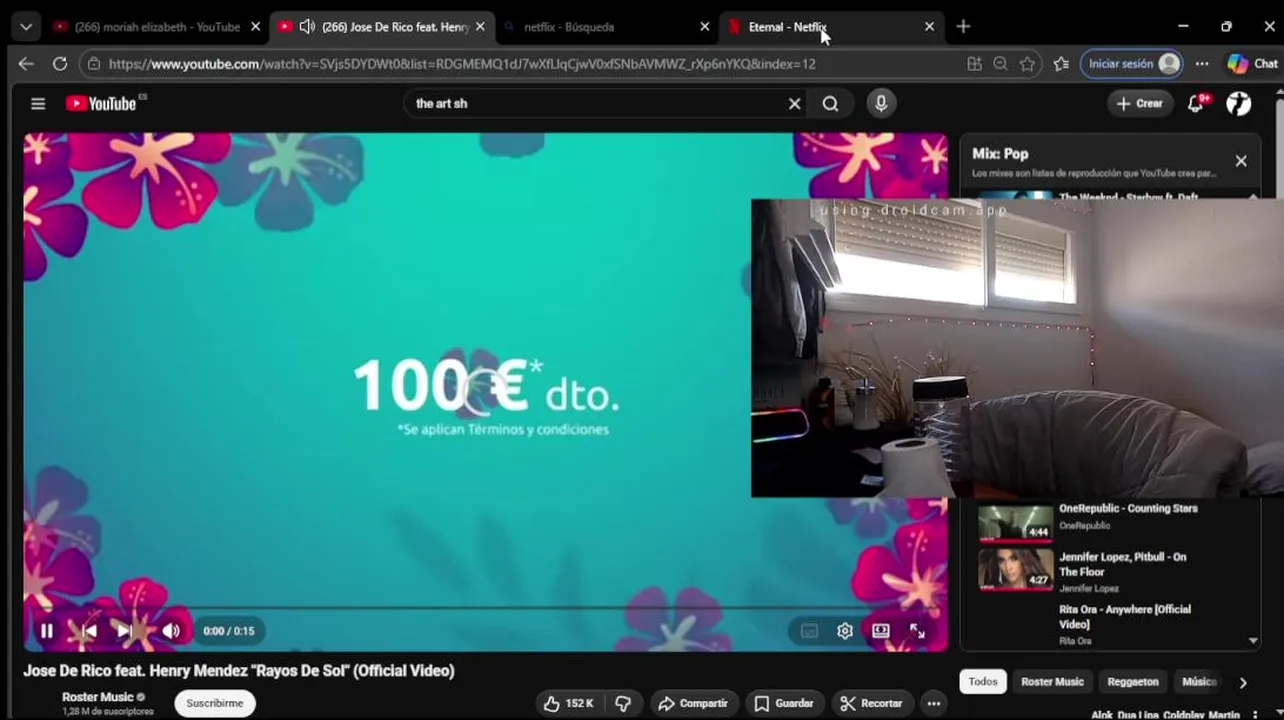Click the Crear button
Screen dimensions: 1284x720
click(1140, 103)
